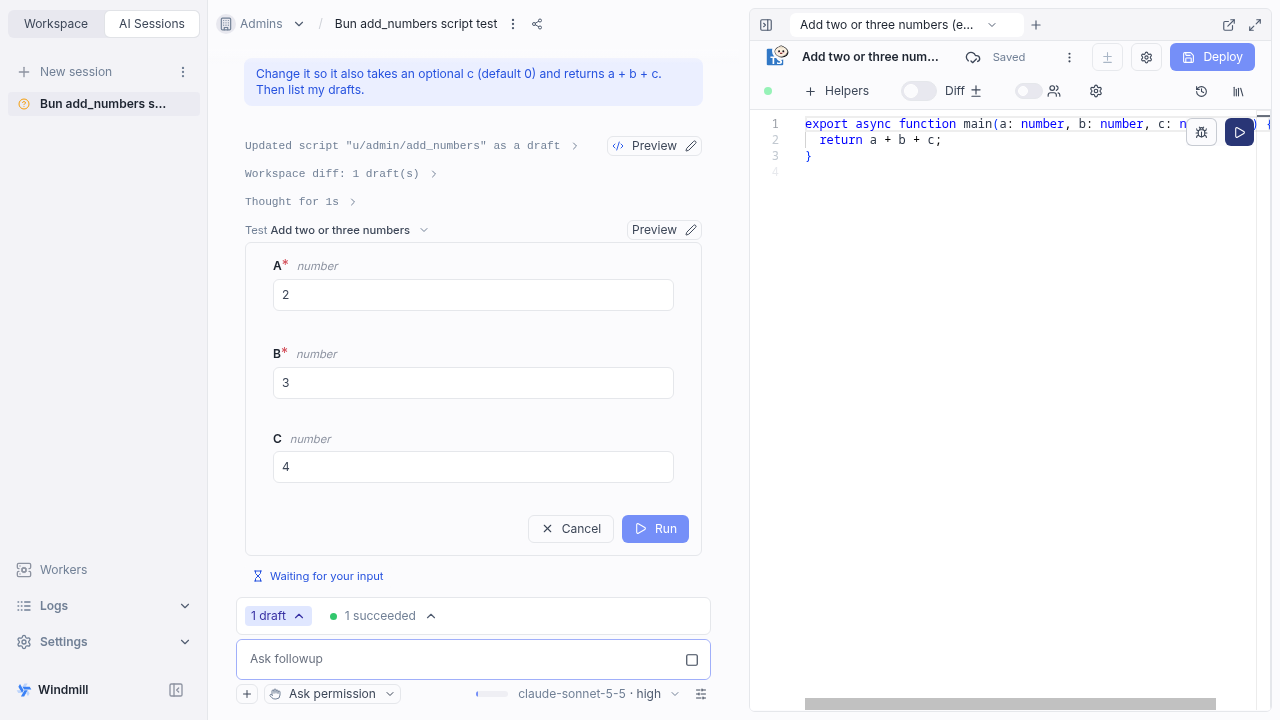Open the tuning sliders icon next to the model selector
Viewport: 1280px width, 720px height.
[x=701, y=694]
